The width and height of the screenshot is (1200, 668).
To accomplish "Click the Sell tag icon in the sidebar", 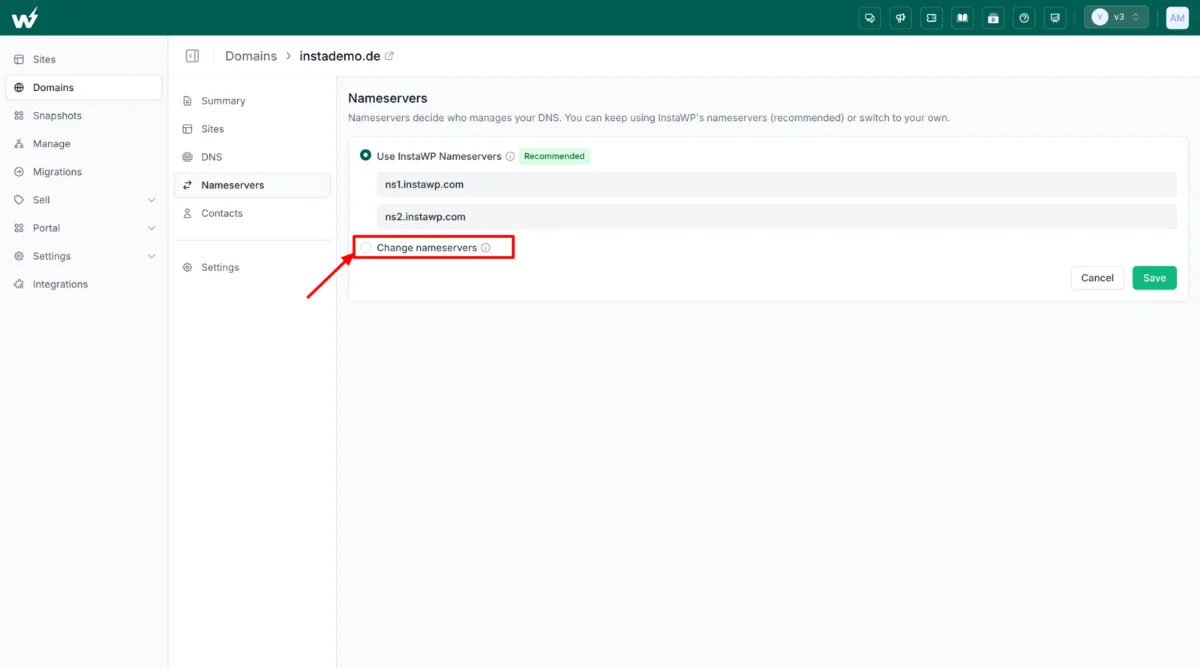I will (19, 200).
